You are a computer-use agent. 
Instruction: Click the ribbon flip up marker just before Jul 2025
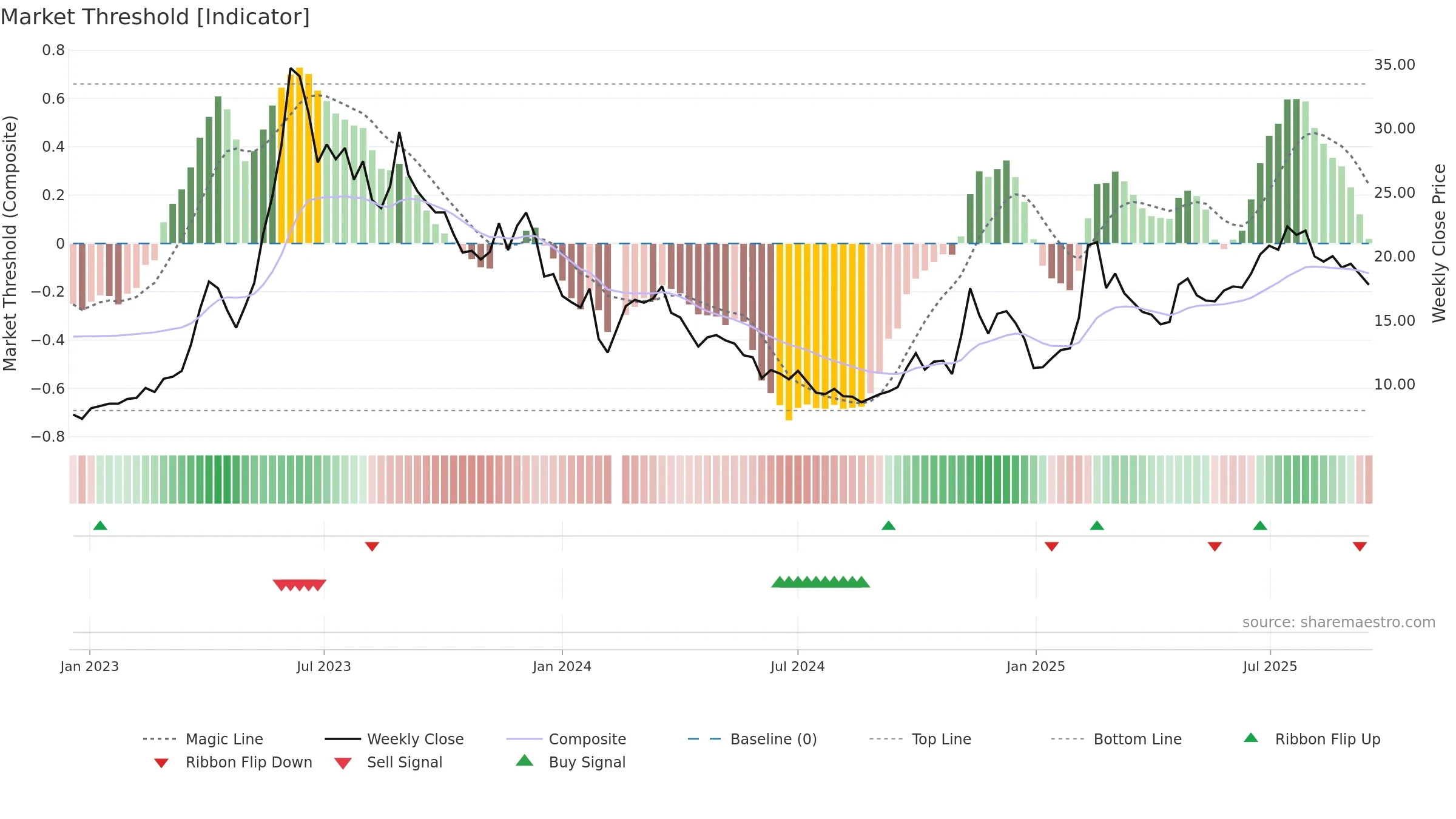[x=1260, y=525]
